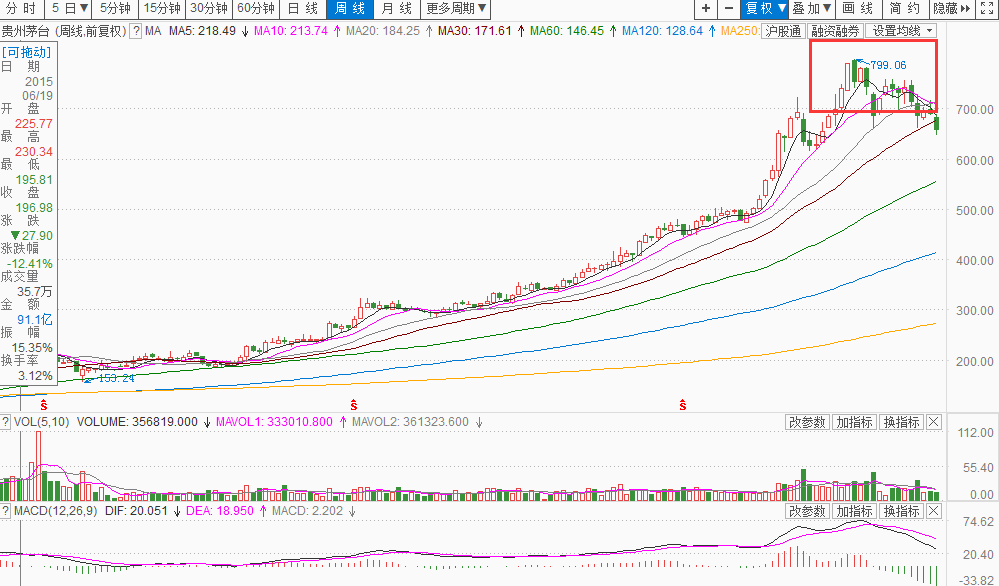Close the MACD indicator panel

click(934, 511)
